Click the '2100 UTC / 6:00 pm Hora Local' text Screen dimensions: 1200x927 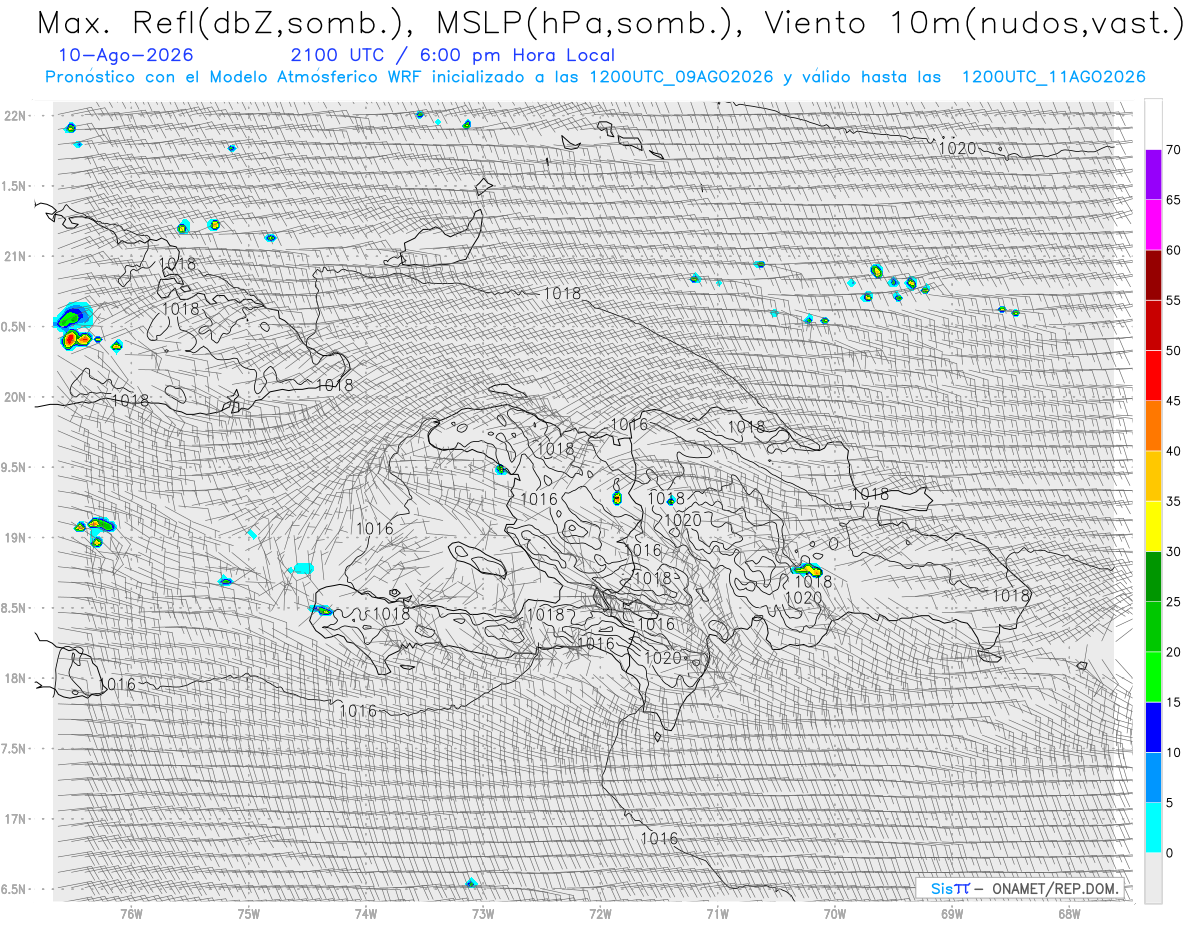[453, 55]
